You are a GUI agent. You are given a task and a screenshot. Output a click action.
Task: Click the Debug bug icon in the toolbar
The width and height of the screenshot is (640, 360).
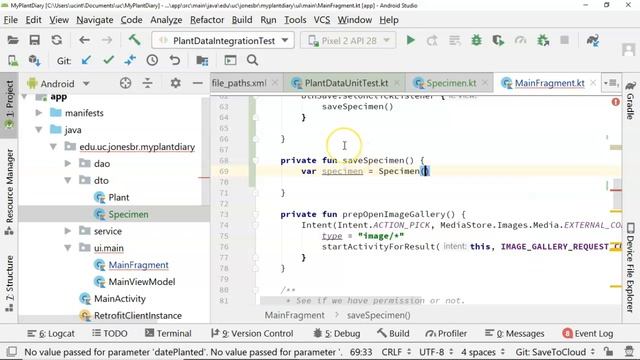click(476, 40)
